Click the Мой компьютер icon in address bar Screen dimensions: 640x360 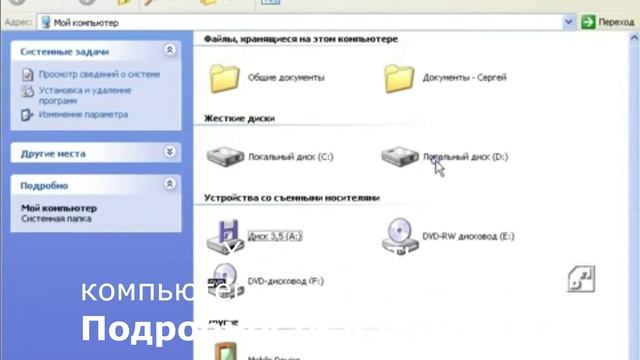tap(46, 22)
